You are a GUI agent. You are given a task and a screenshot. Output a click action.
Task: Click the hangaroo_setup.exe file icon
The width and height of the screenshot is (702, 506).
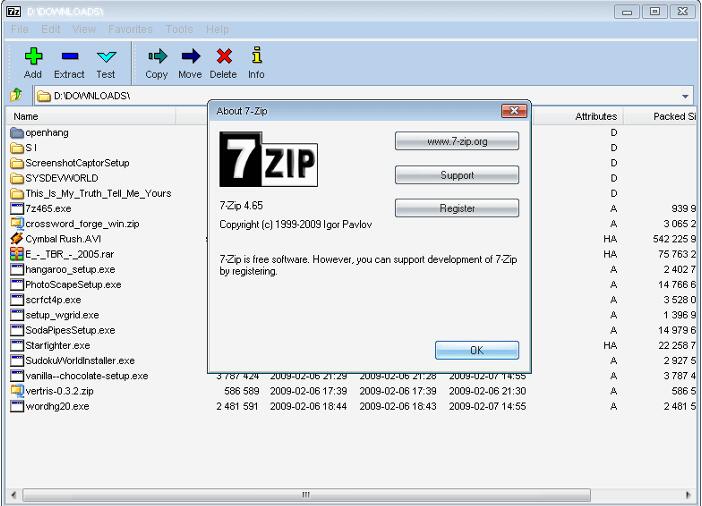point(17,270)
